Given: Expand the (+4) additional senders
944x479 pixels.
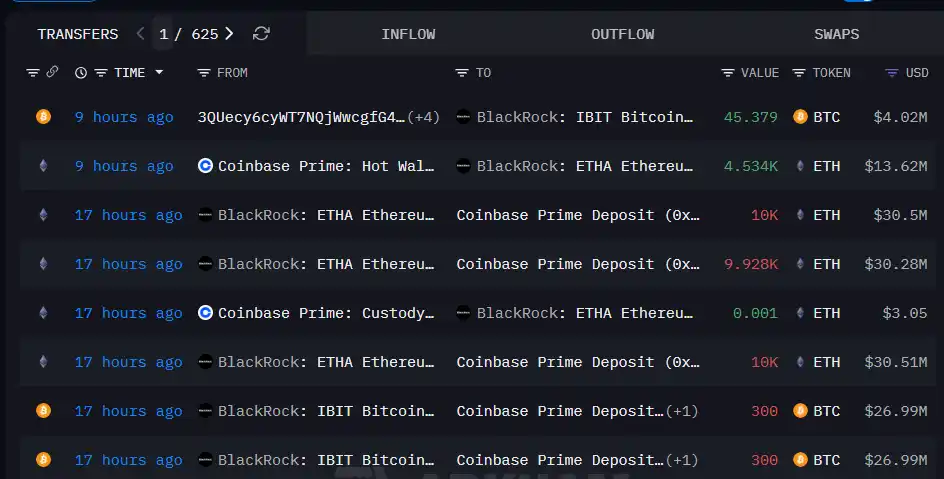Looking at the screenshot, I should [423, 117].
